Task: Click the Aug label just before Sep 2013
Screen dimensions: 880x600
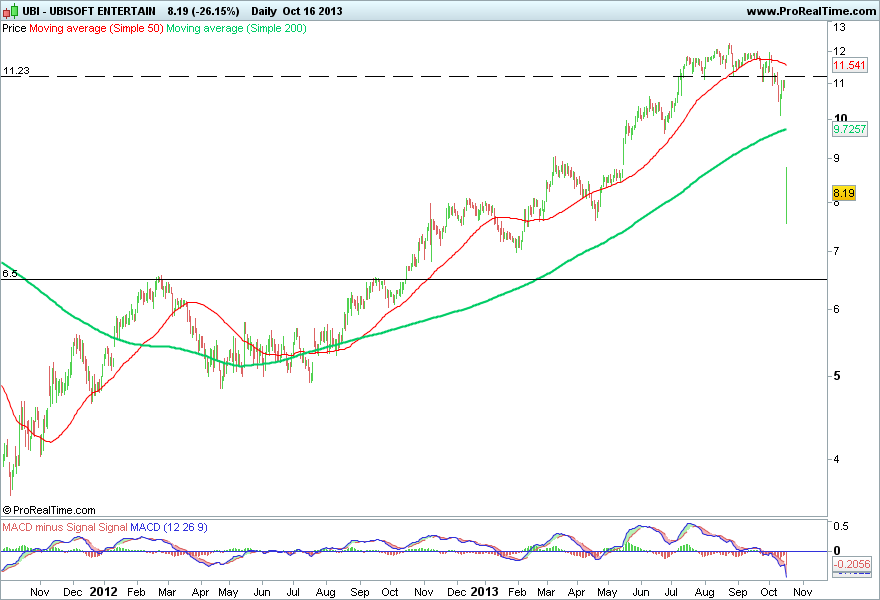Action: [x=704, y=592]
